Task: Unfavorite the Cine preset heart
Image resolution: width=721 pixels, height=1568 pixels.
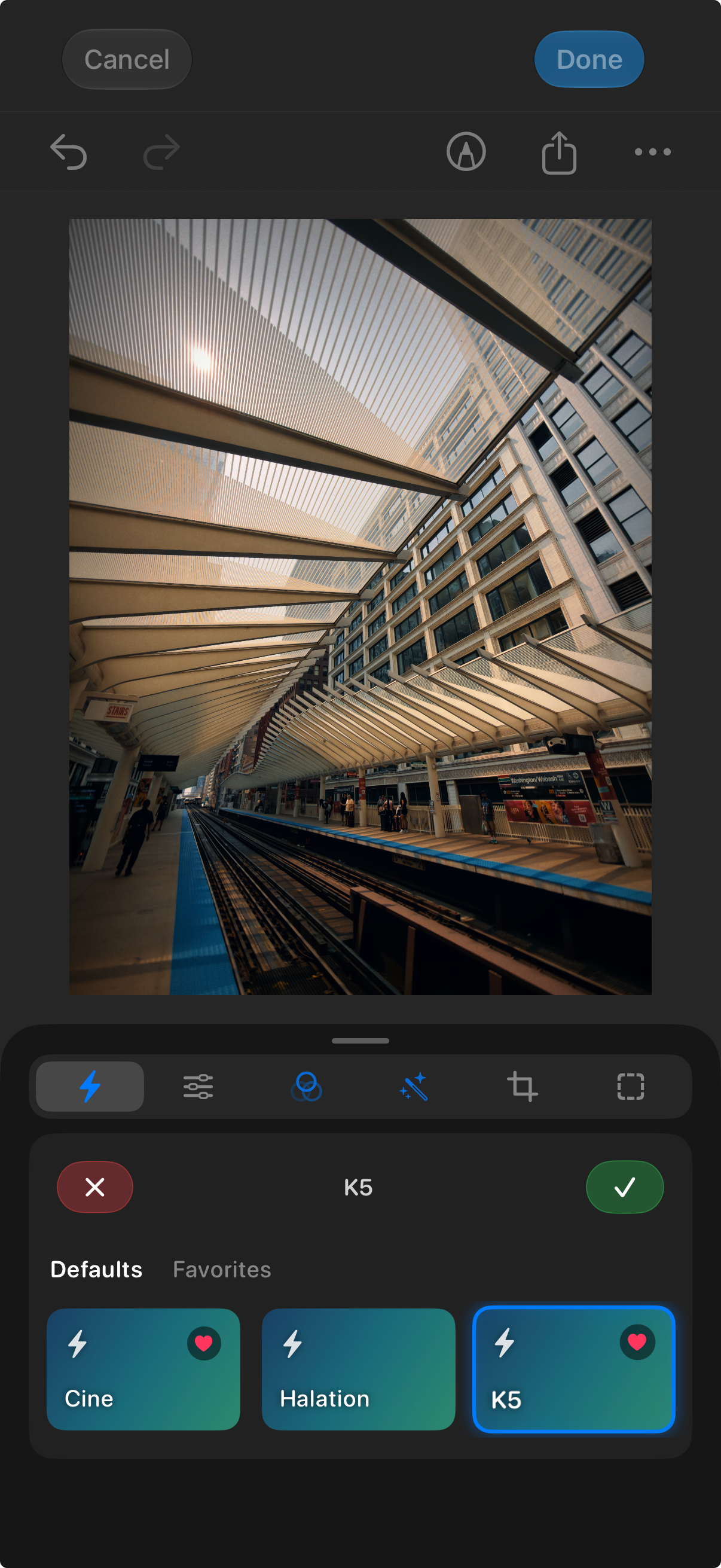Action: [204, 1343]
